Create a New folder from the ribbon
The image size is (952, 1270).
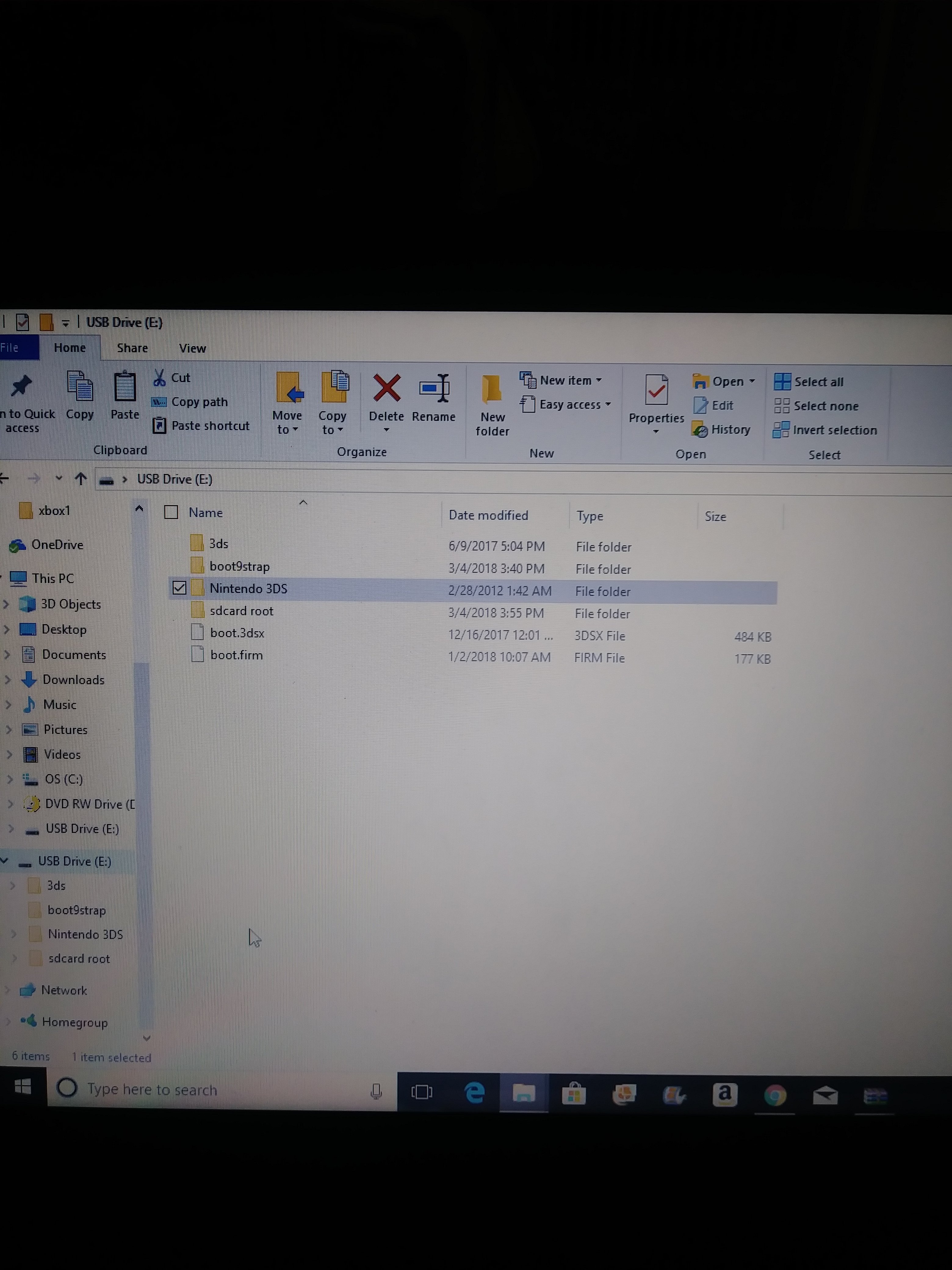click(x=492, y=405)
